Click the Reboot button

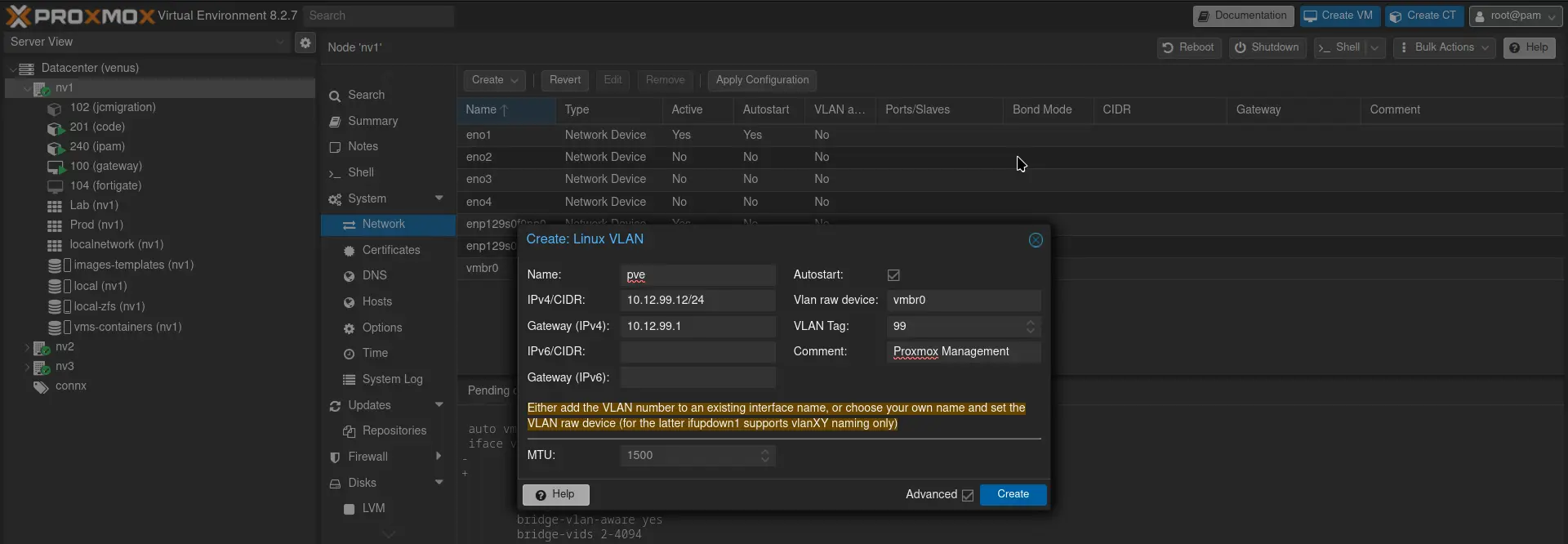click(1189, 48)
